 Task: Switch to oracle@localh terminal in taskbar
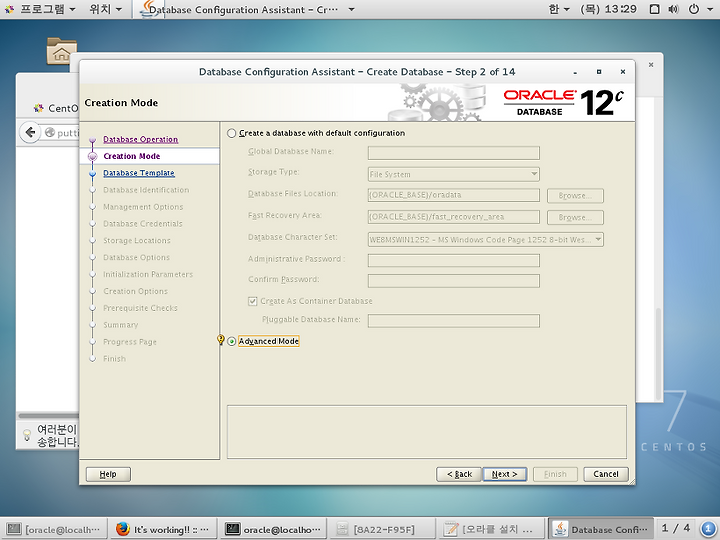(x=54, y=529)
